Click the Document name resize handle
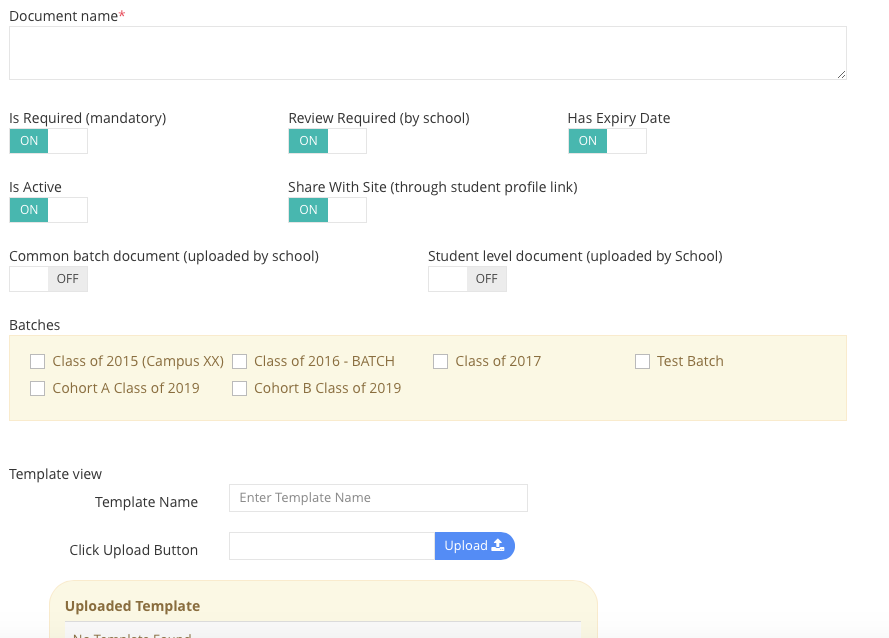 click(842, 73)
